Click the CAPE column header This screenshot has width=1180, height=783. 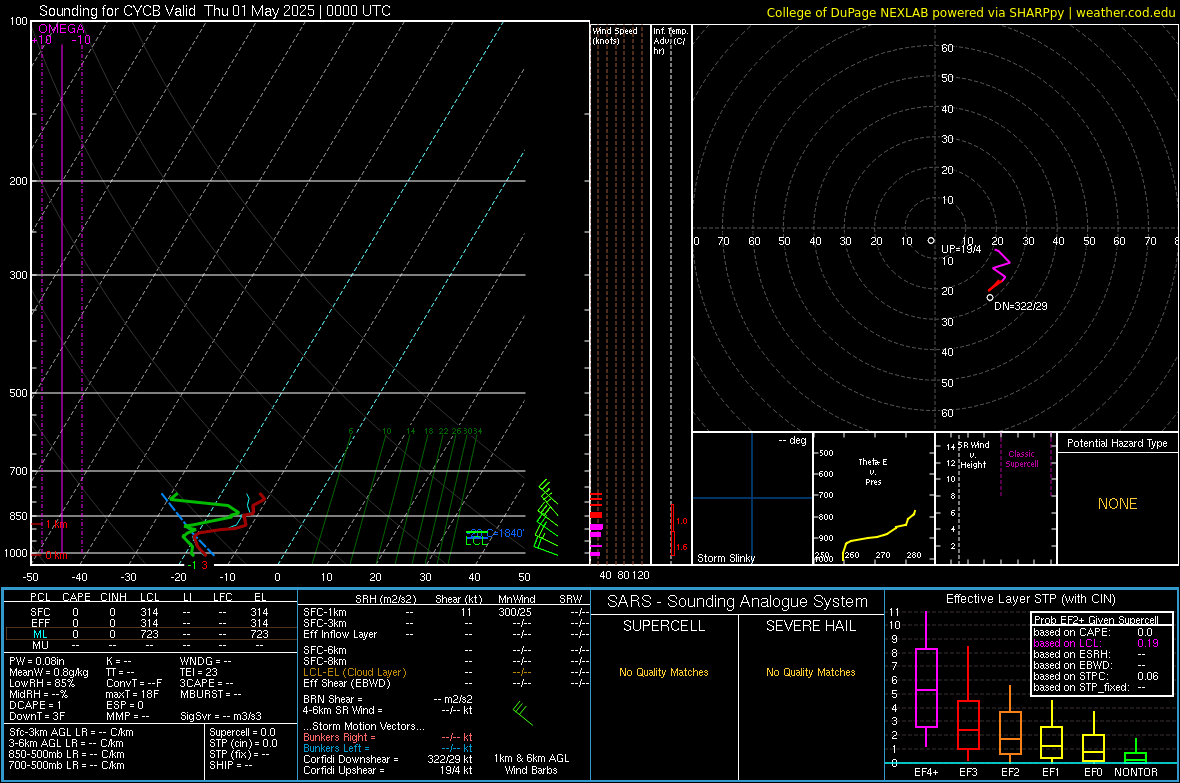click(x=76, y=597)
